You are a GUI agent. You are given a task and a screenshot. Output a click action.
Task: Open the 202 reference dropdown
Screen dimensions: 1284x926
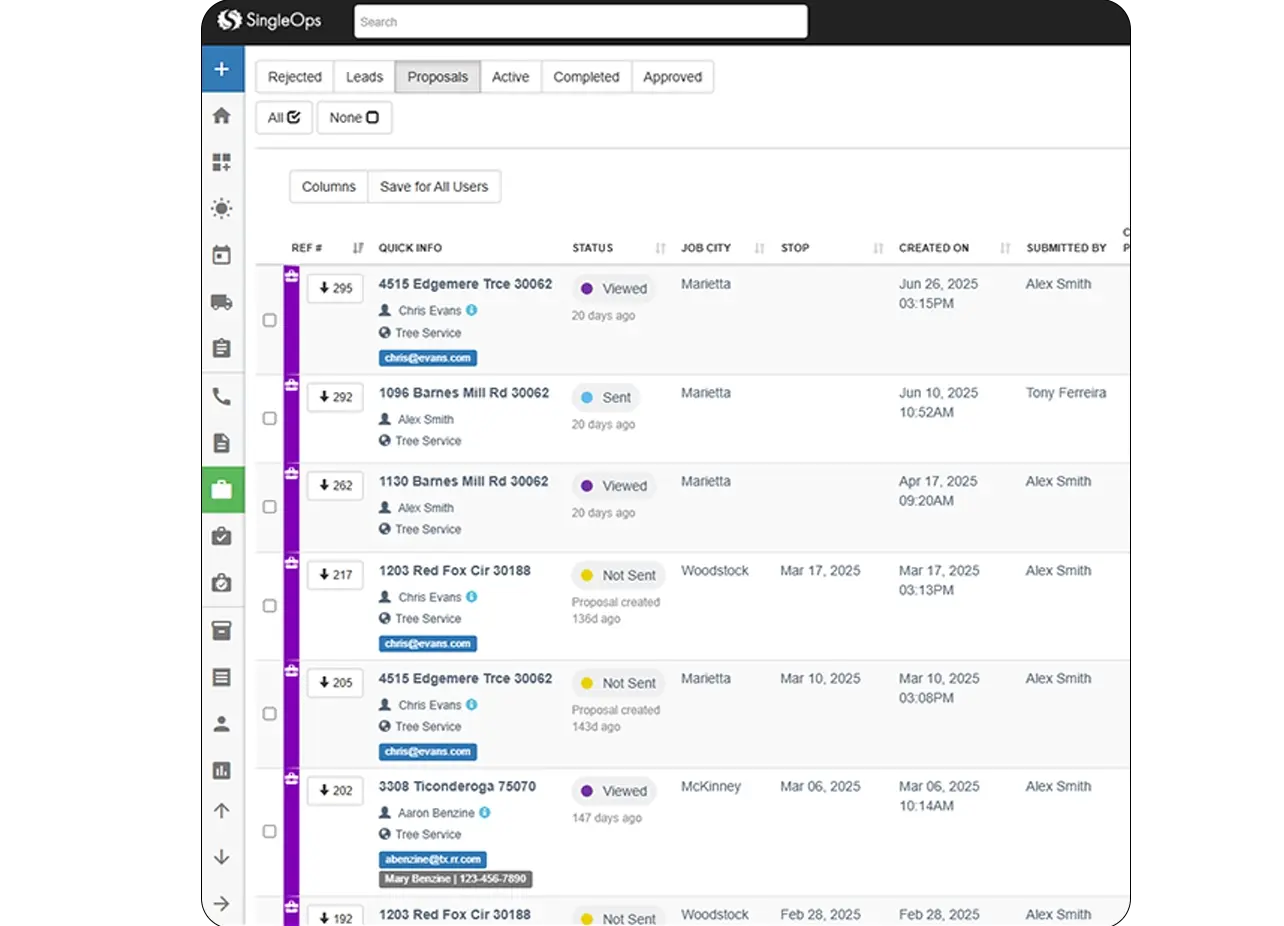[335, 791]
